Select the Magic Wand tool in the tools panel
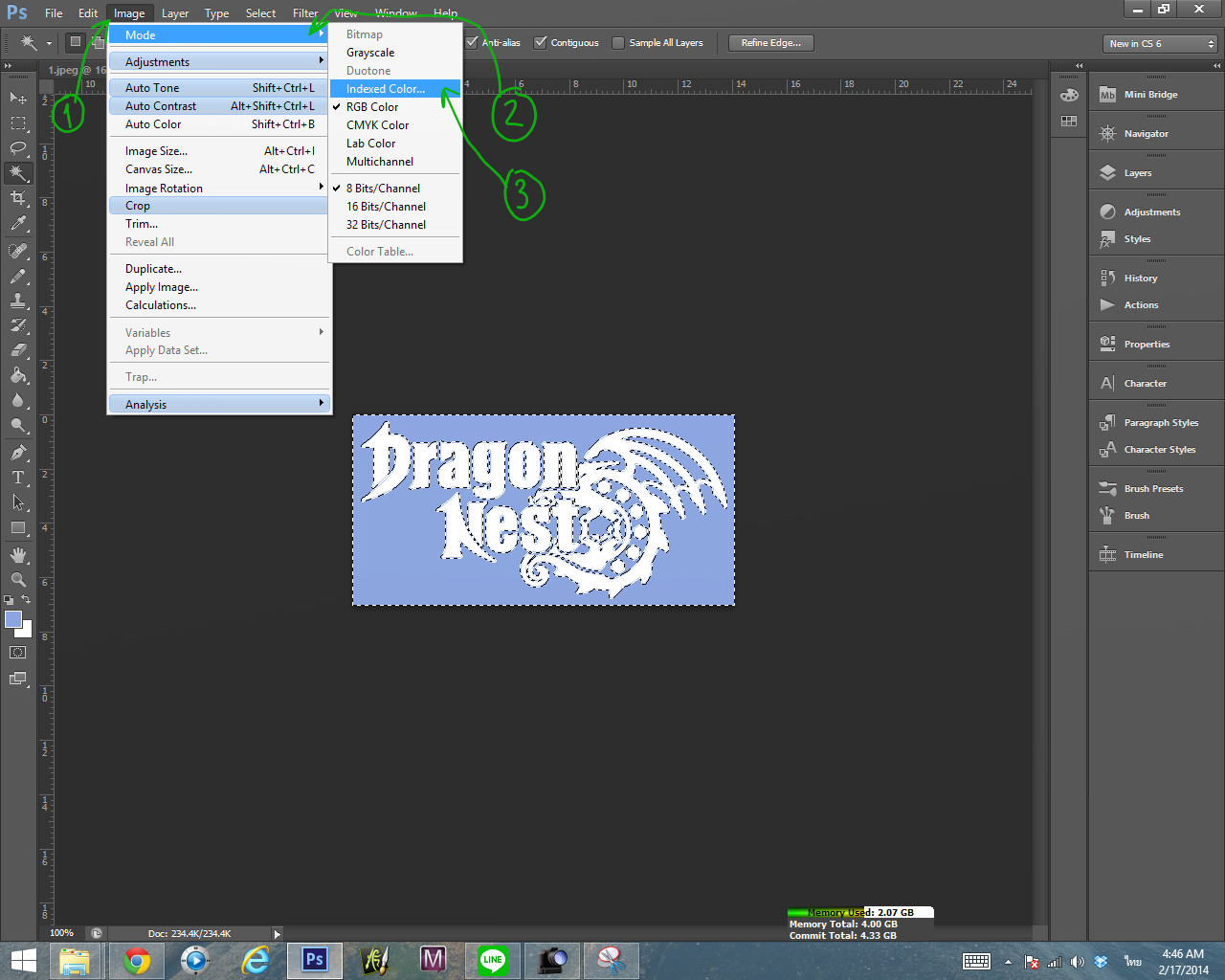This screenshot has height=980, width=1225. (x=18, y=173)
